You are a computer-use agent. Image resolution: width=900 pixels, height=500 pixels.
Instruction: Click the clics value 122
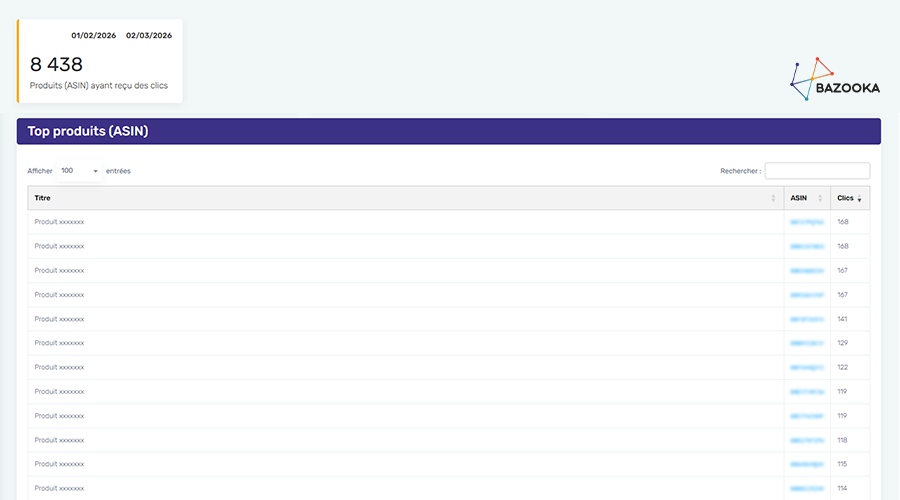[x=843, y=367]
